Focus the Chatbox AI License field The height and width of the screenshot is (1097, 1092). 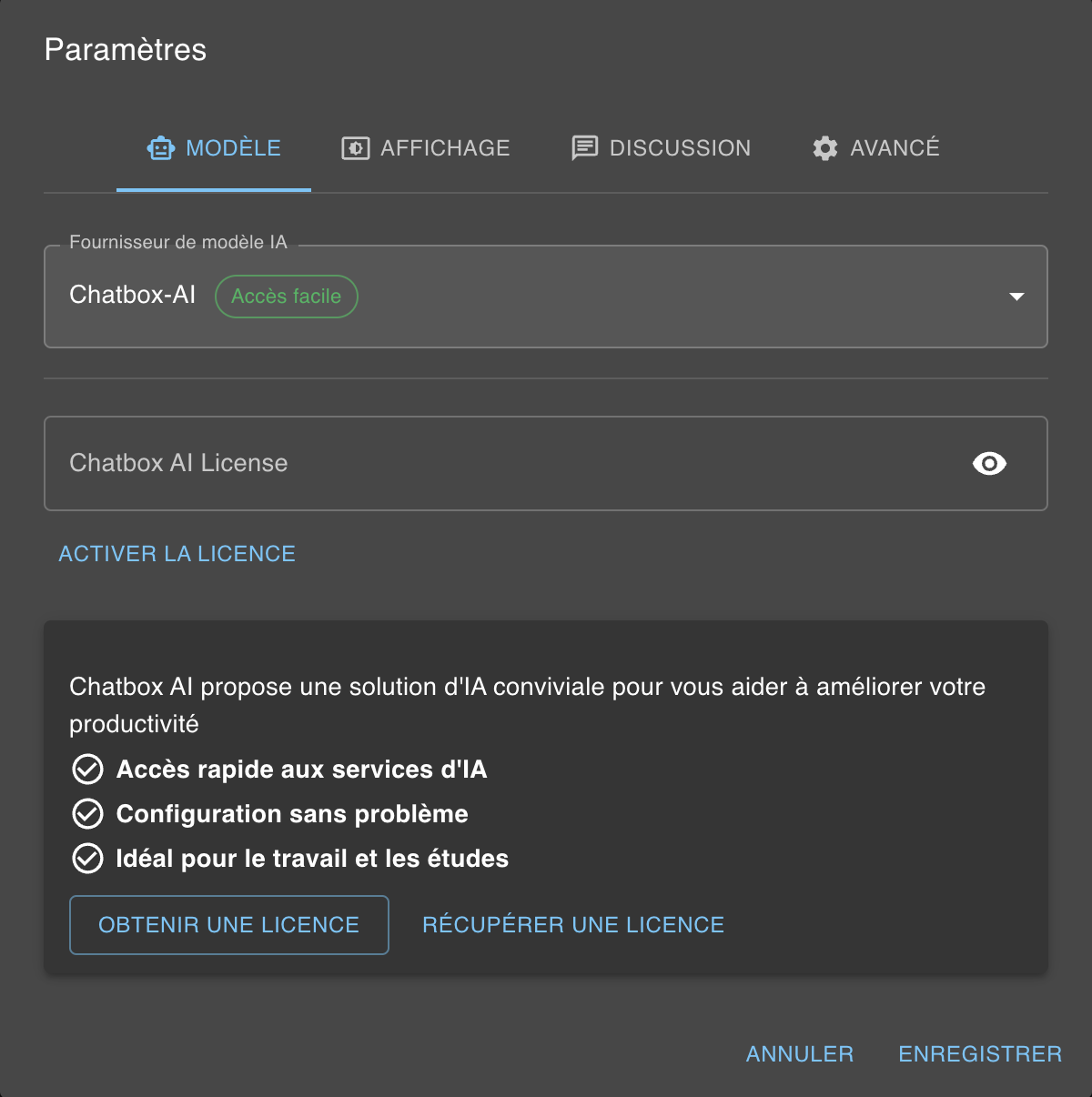coord(500,464)
